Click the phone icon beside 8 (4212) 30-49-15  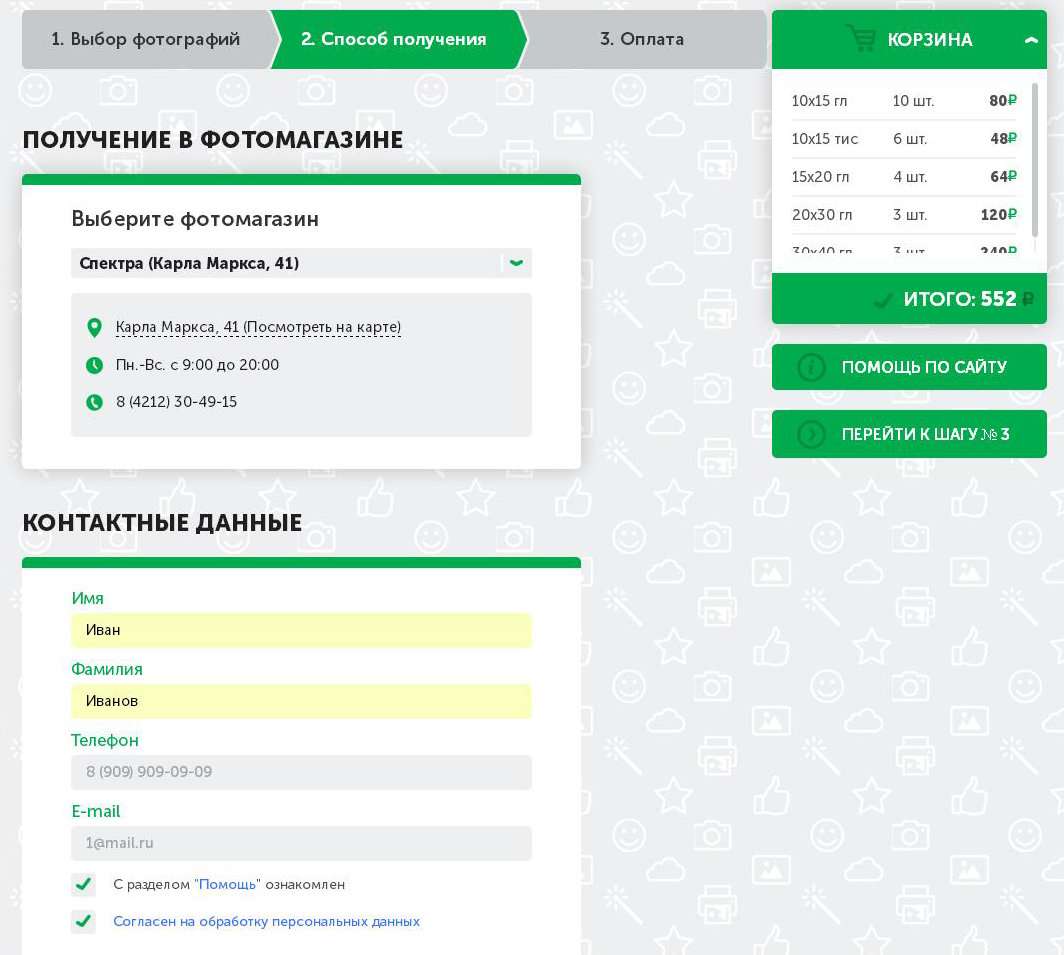[94, 402]
